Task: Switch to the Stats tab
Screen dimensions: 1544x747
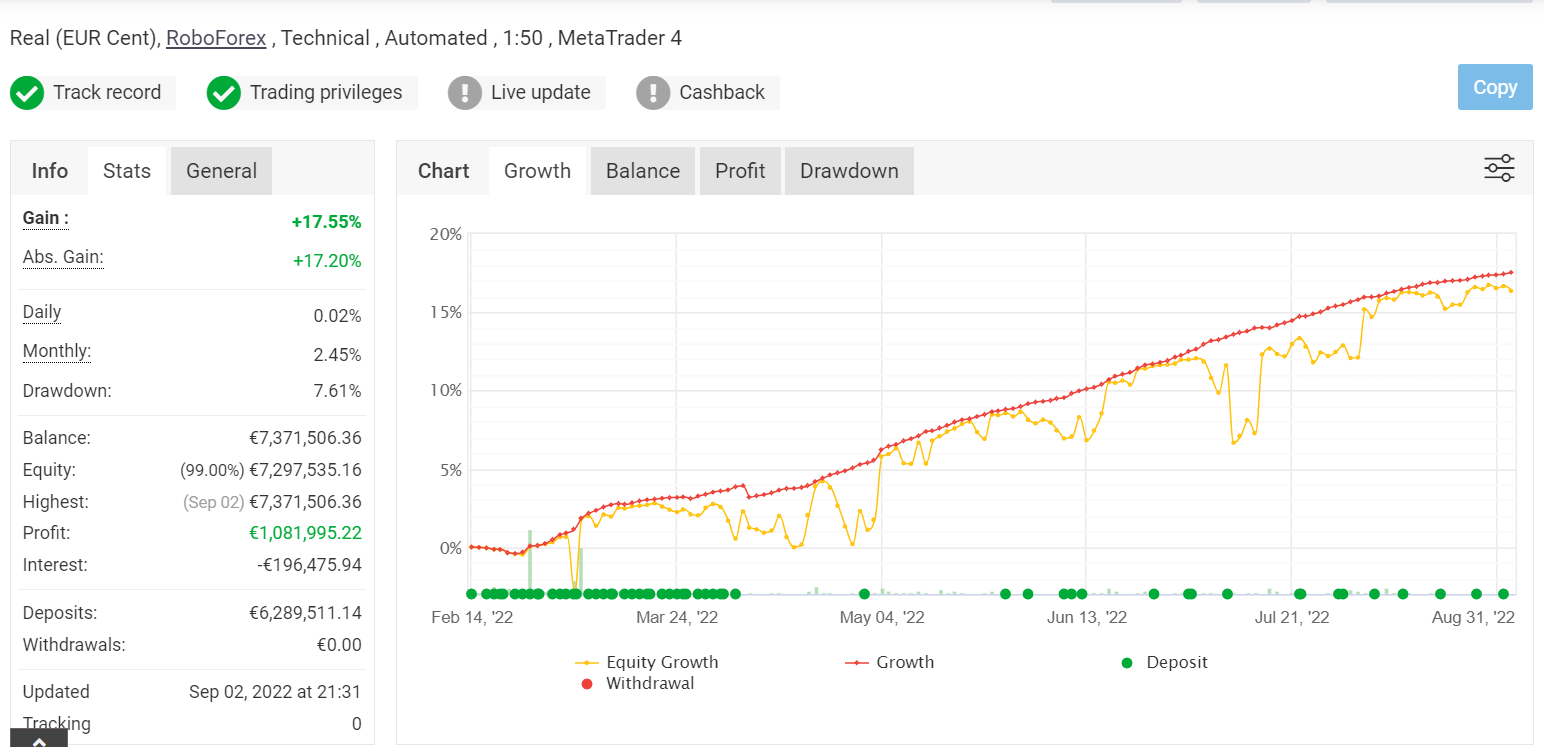Action: (127, 171)
